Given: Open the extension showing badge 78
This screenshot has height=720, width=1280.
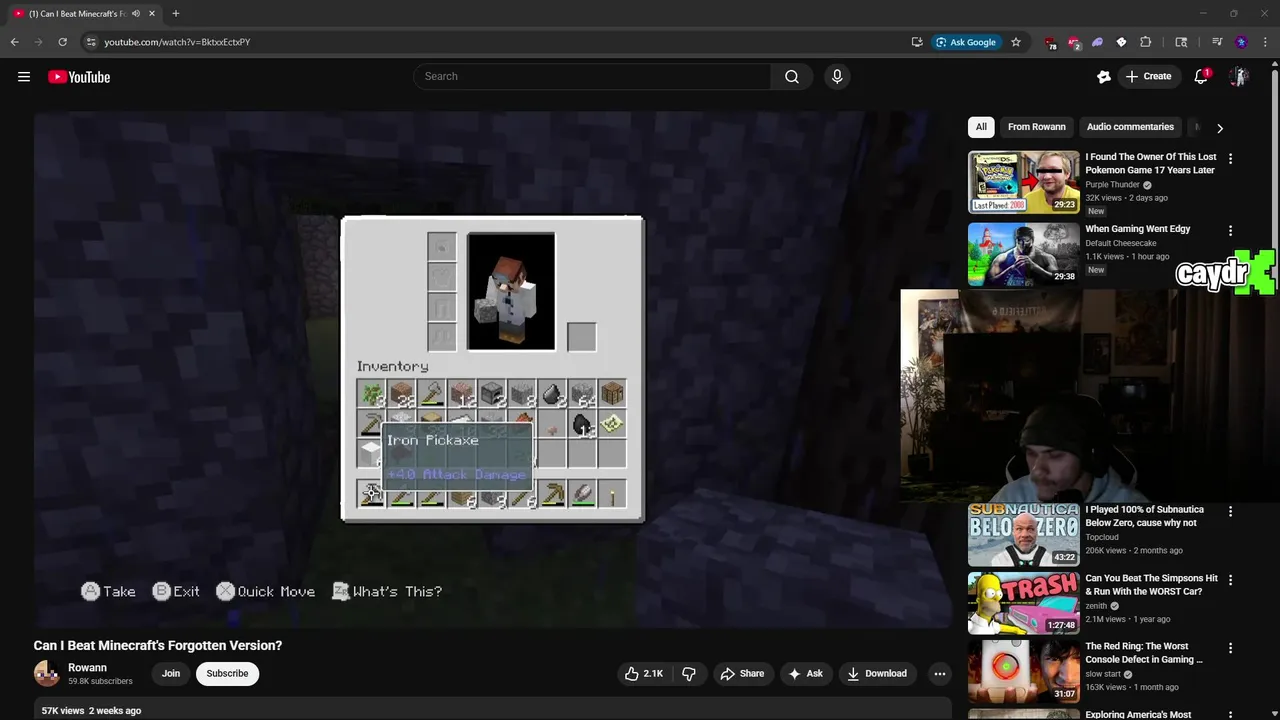Looking at the screenshot, I should click(x=1049, y=42).
